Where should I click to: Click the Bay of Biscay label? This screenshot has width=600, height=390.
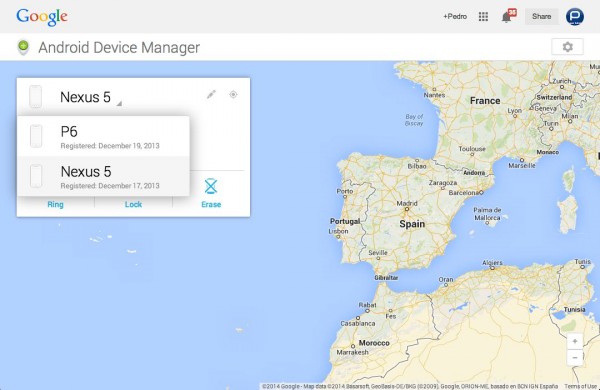click(414, 120)
